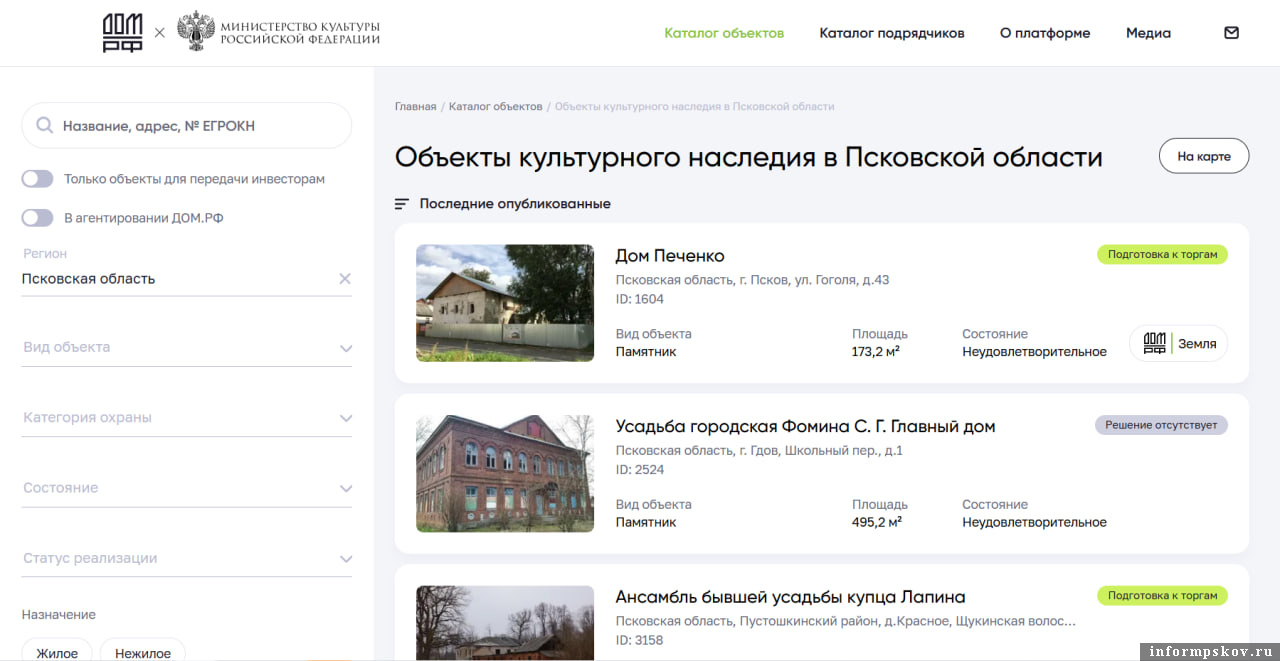Click the area value 173,2 м²
This screenshot has height=661, width=1280.
click(876, 352)
